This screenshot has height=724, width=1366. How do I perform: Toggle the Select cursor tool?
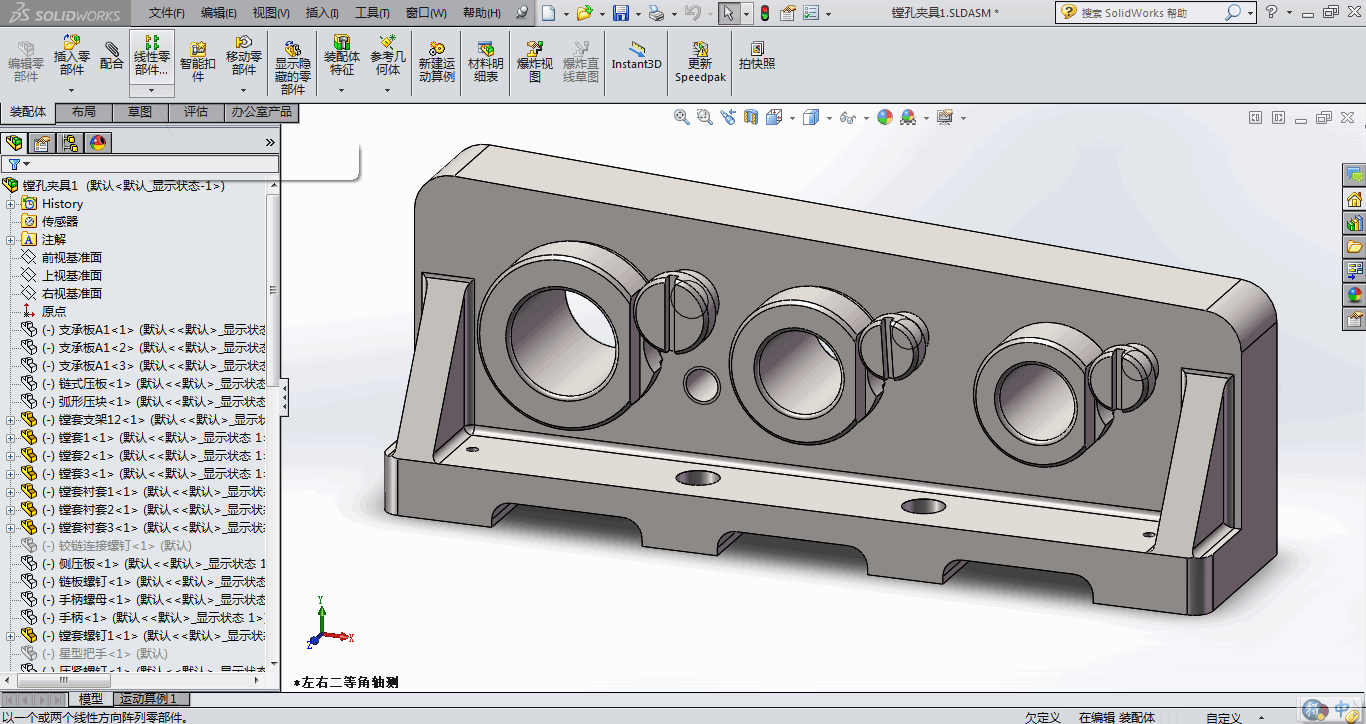[x=728, y=13]
